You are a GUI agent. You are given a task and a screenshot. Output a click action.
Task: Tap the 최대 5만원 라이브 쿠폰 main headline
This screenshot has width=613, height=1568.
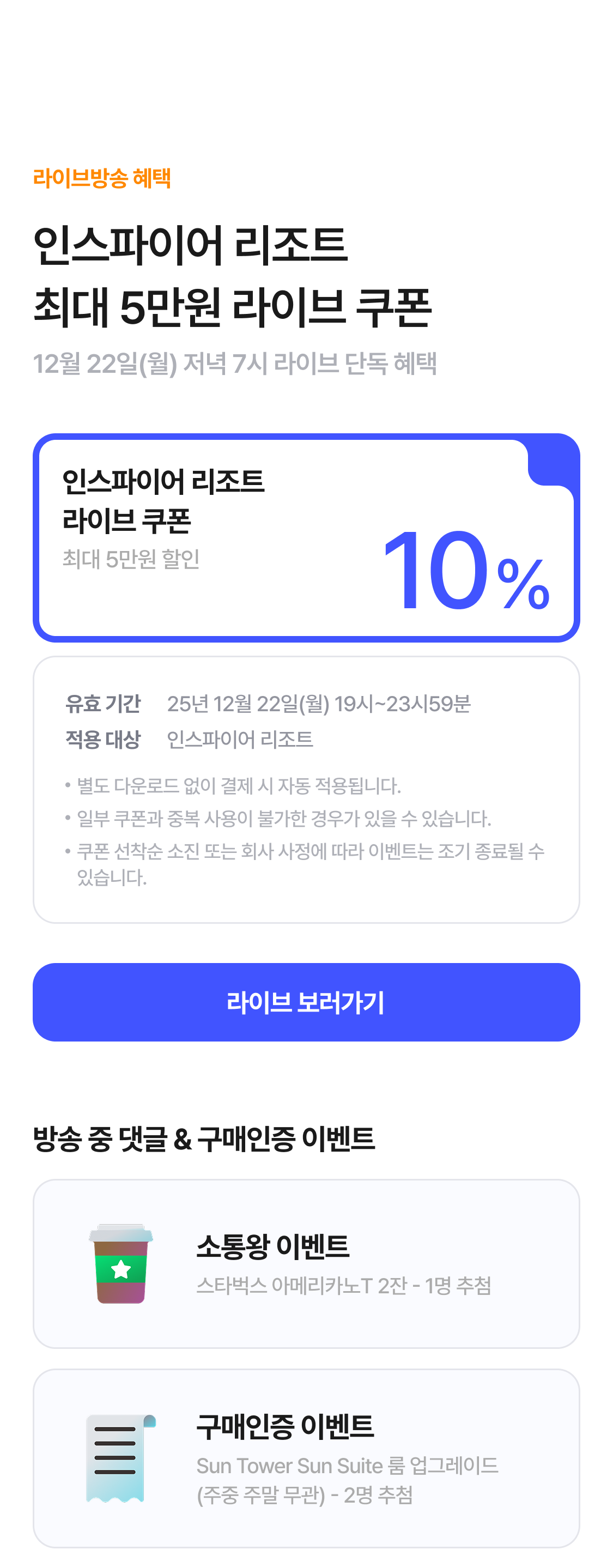[x=232, y=306]
